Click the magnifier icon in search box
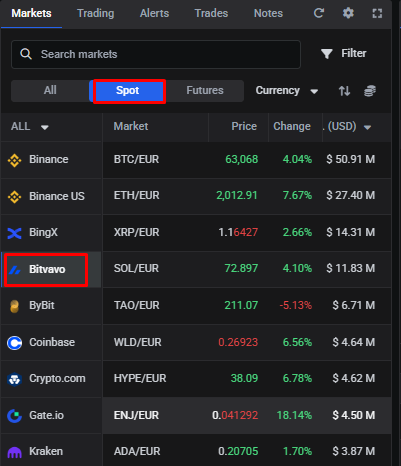 (x=26, y=54)
